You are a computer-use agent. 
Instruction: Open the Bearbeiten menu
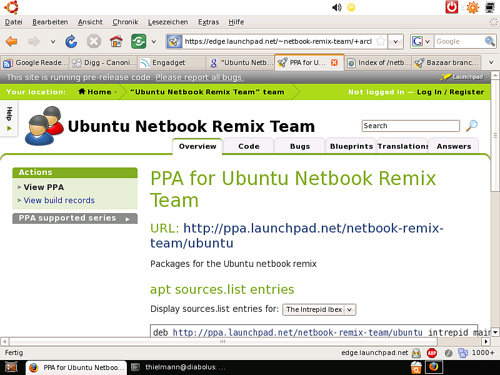coord(50,22)
